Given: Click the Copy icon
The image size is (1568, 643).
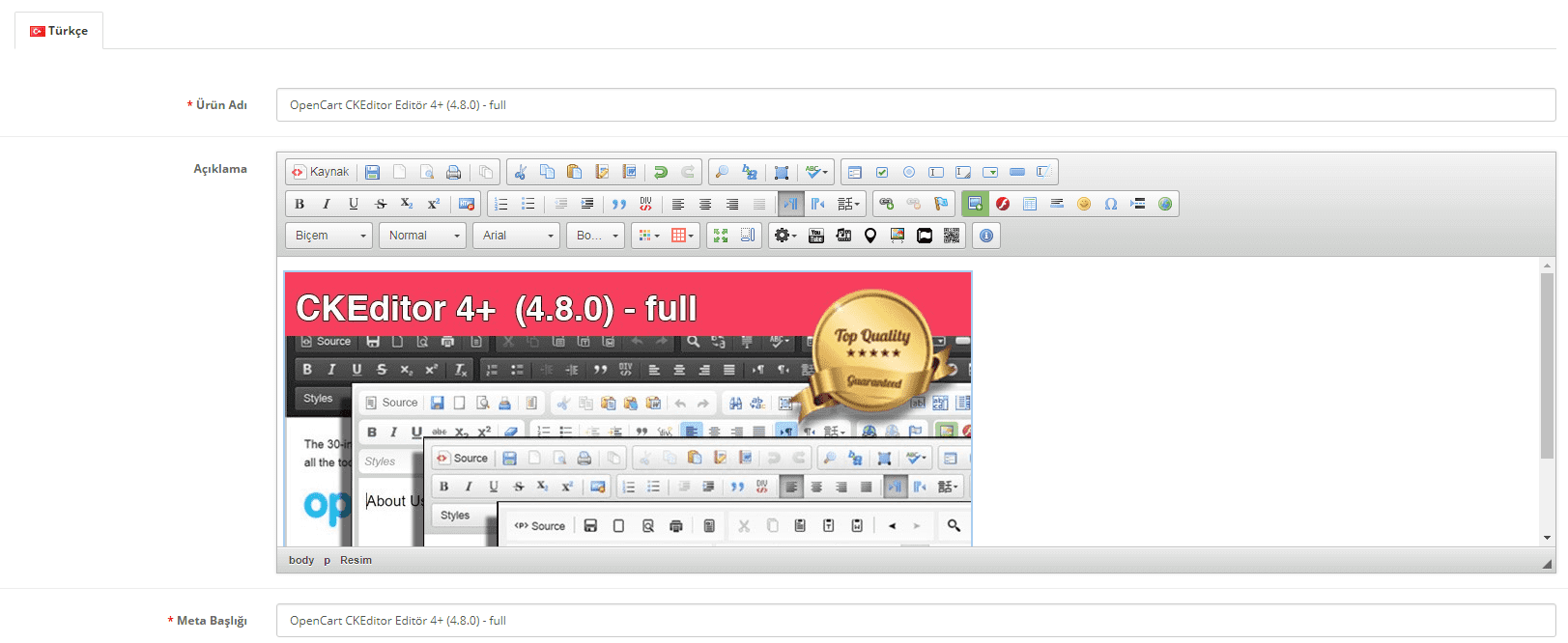Looking at the screenshot, I should [547, 172].
